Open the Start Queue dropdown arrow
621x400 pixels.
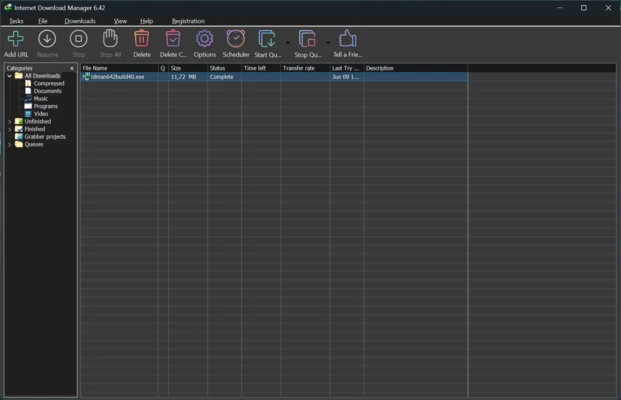click(x=288, y=43)
